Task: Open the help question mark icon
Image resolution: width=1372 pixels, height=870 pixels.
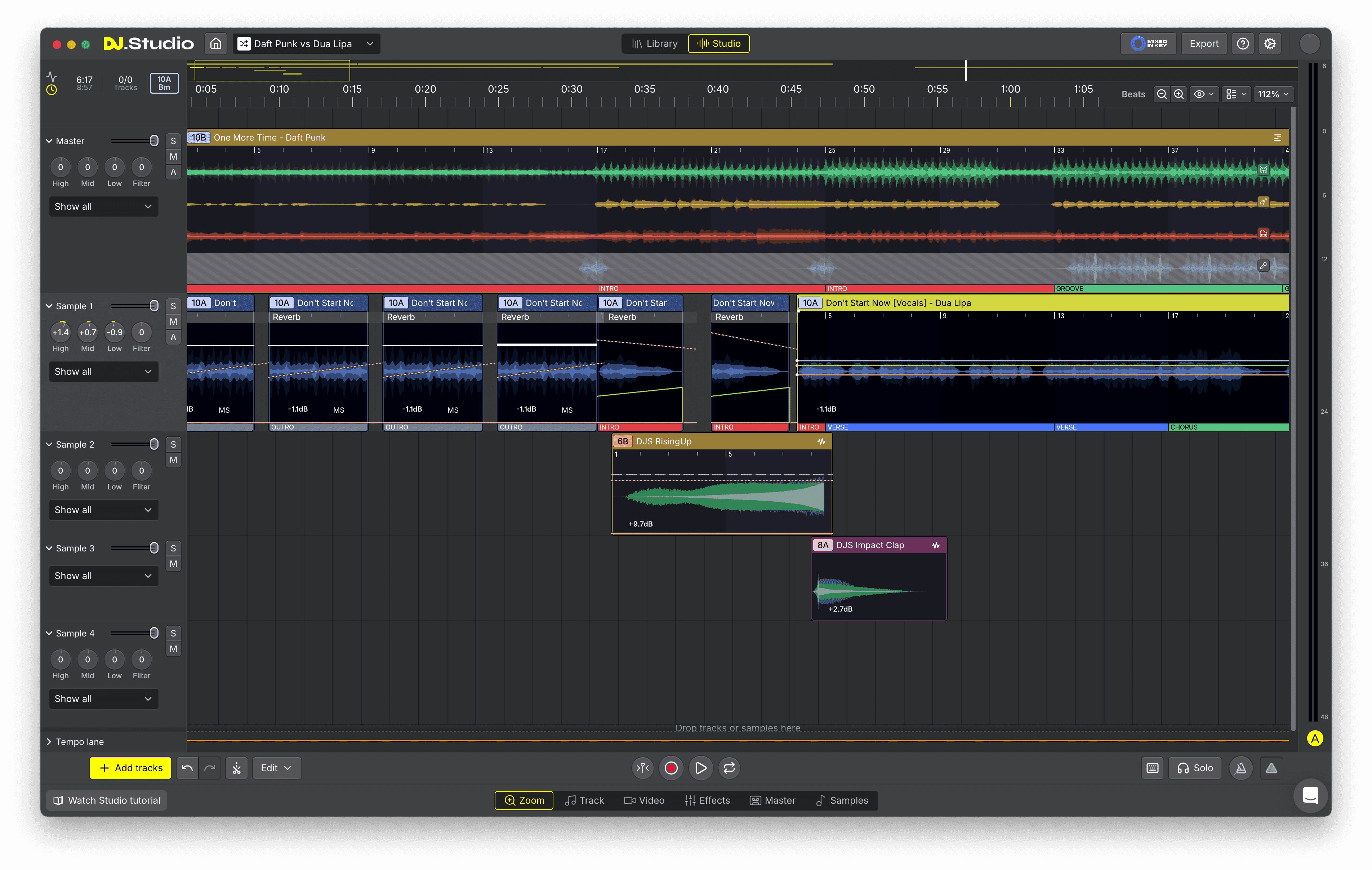Action: (1243, 43)
